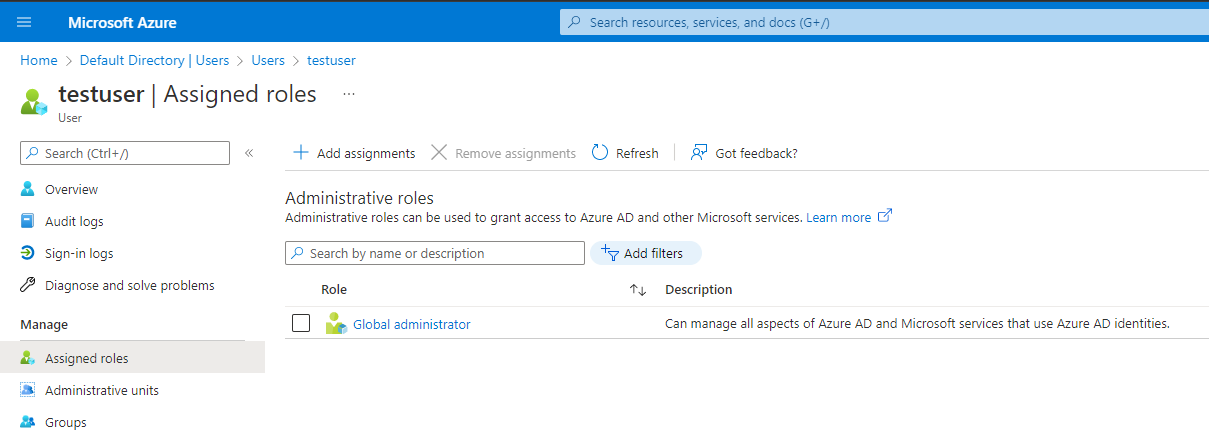The width and height of the screenshot is (1209, 431).
Task: Click Add assignments button
Action: pos(354,153)
